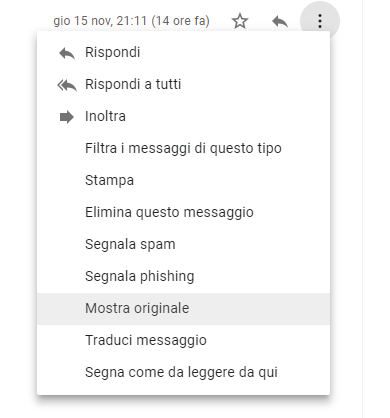
Task: Click the double-arrow reply all icon
Action: pos(67,85)
